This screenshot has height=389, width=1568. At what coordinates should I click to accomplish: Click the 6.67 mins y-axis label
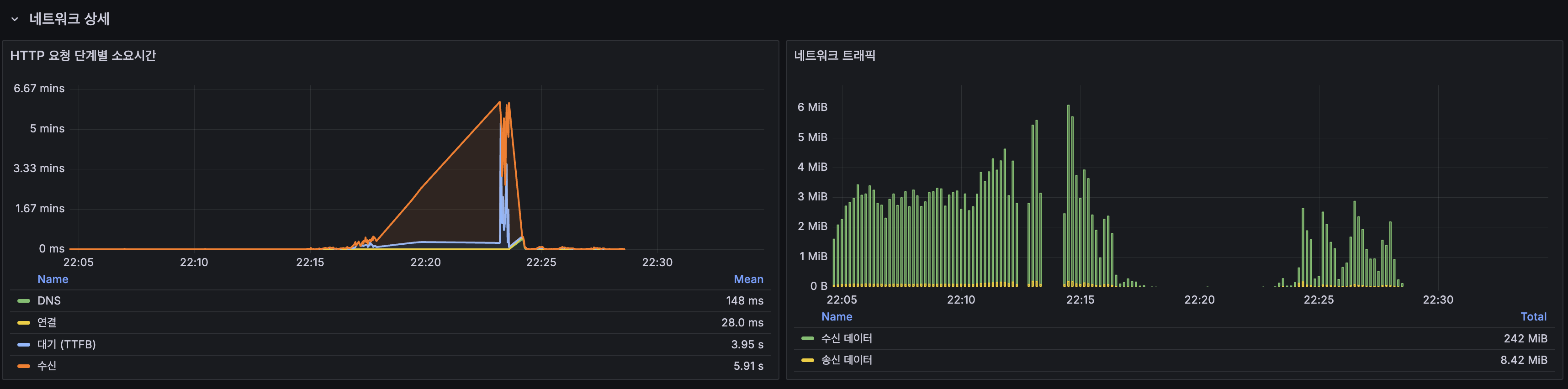click(39, 89)
